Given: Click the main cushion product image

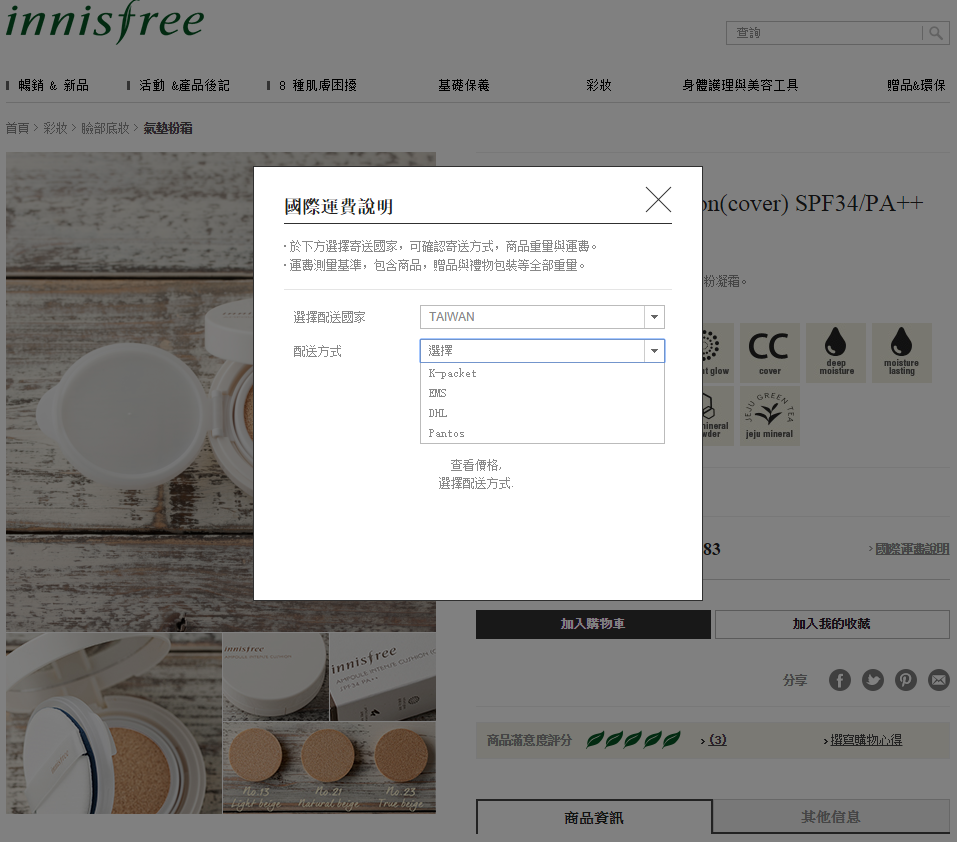Looking at the screenshot, I should (129, 392).
